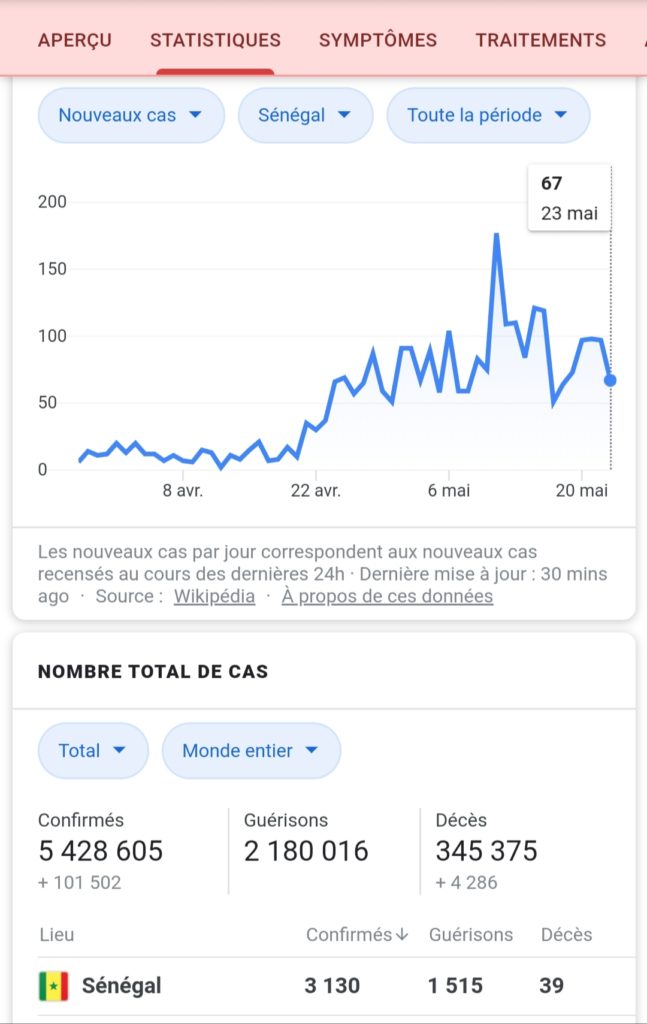Click the À propos de ces données link
This screenshot has width=647, height=1024.
click(x=387, y=596)
